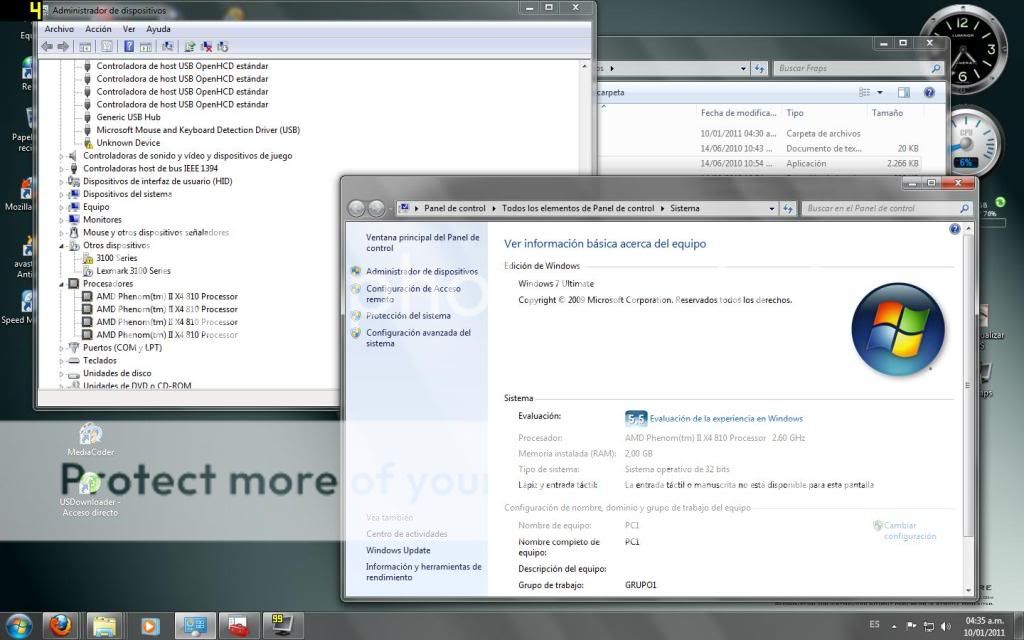Click the Back arrow in Device Manager toolbar
The height and width of the screenshot is (640, 1024).
47,46
